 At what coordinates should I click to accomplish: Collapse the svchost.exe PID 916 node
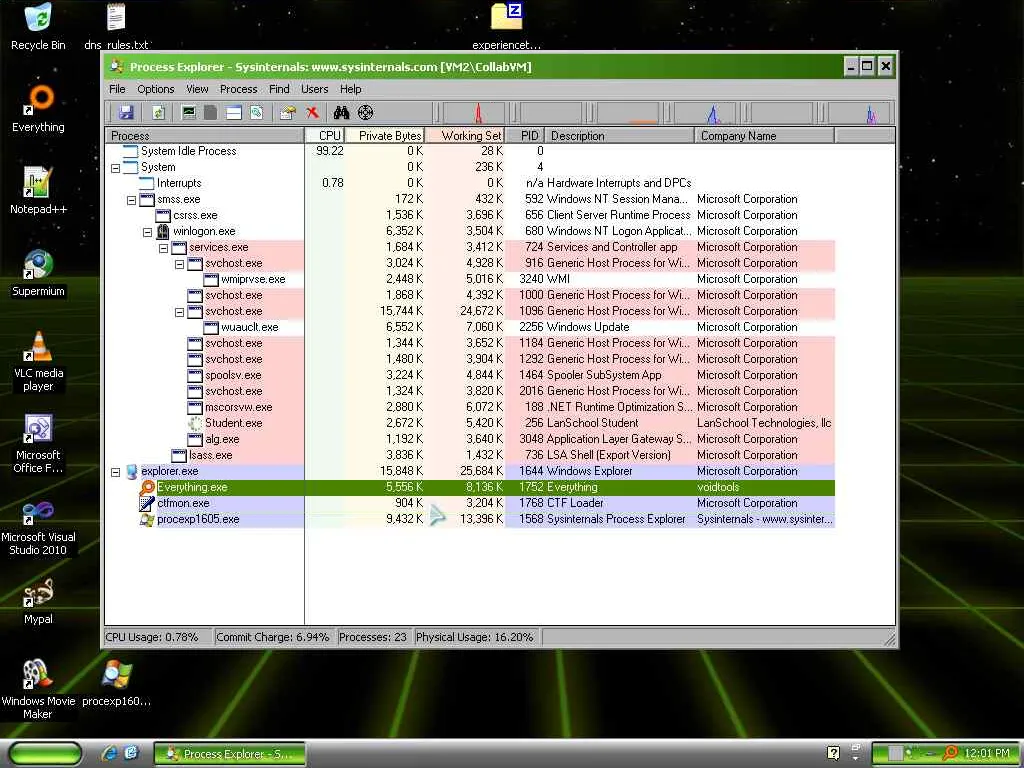point(180,264)
